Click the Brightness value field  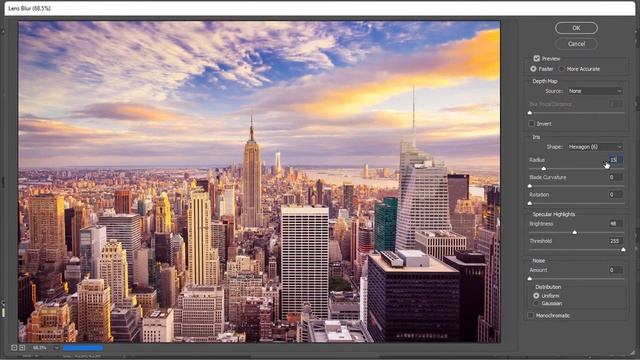click(x=616, y=224)
